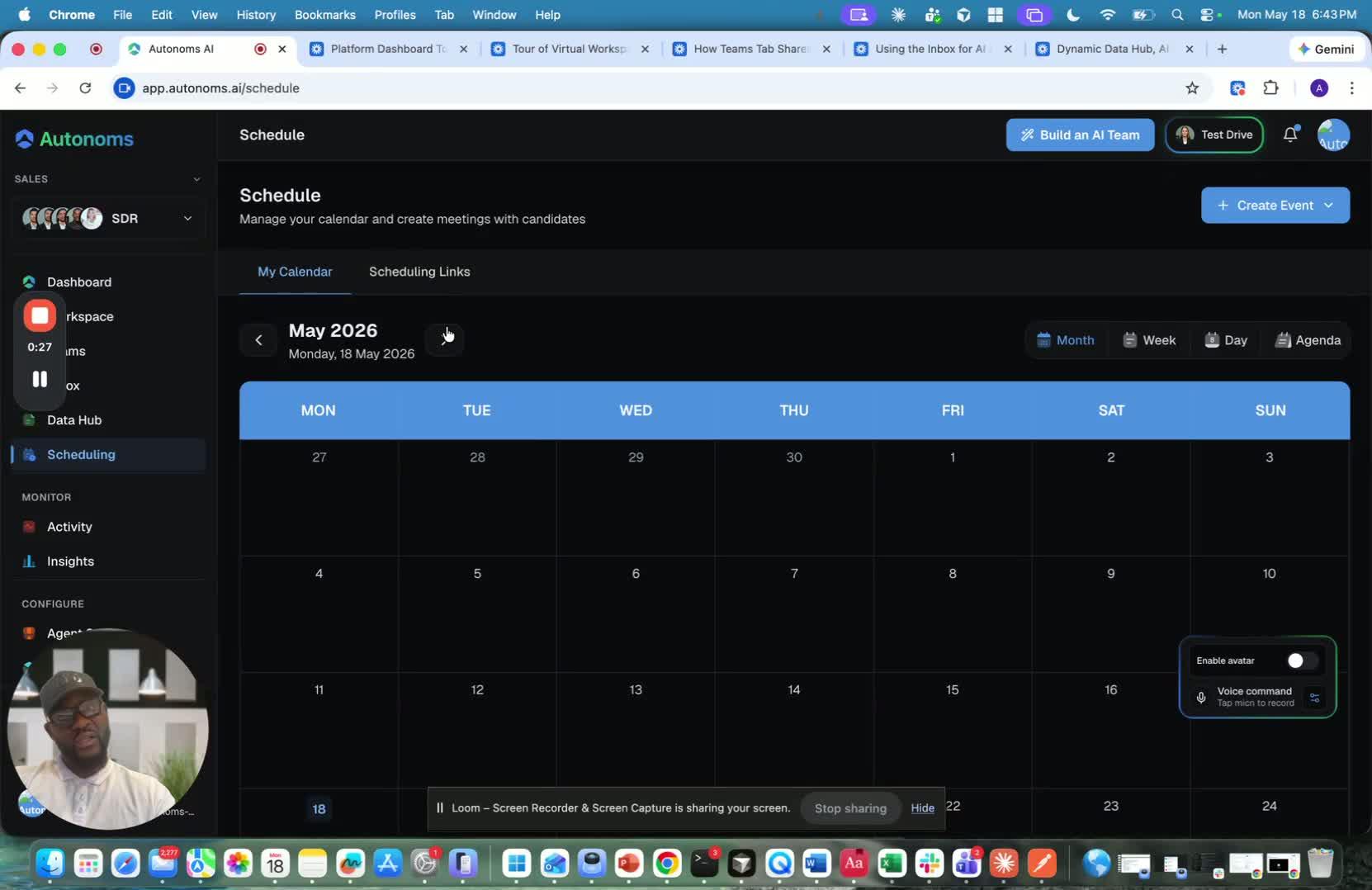Select May 18 on the calendar
Screen dimensions: 1372x890
pos(319,809)
